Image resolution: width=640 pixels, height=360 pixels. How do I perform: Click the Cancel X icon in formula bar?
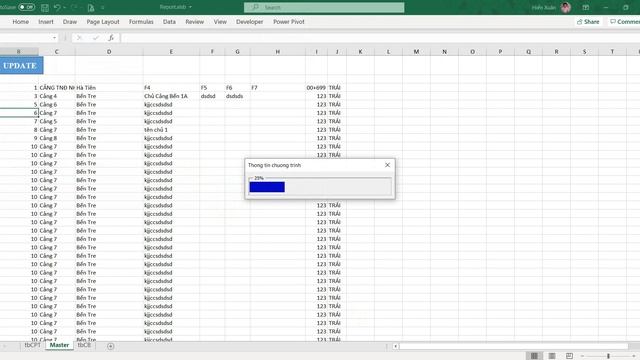pos(79,38)
